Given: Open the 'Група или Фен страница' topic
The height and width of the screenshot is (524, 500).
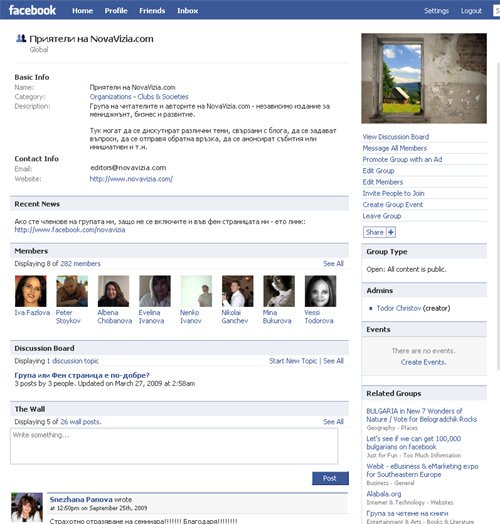Looking at the screenshot, I should [82, 375].
